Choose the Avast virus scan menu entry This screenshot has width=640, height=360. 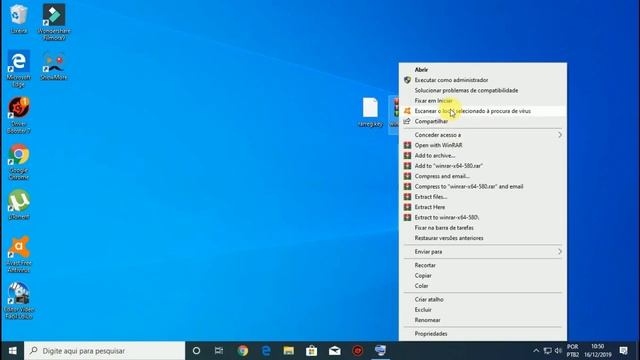coord(483,111)
